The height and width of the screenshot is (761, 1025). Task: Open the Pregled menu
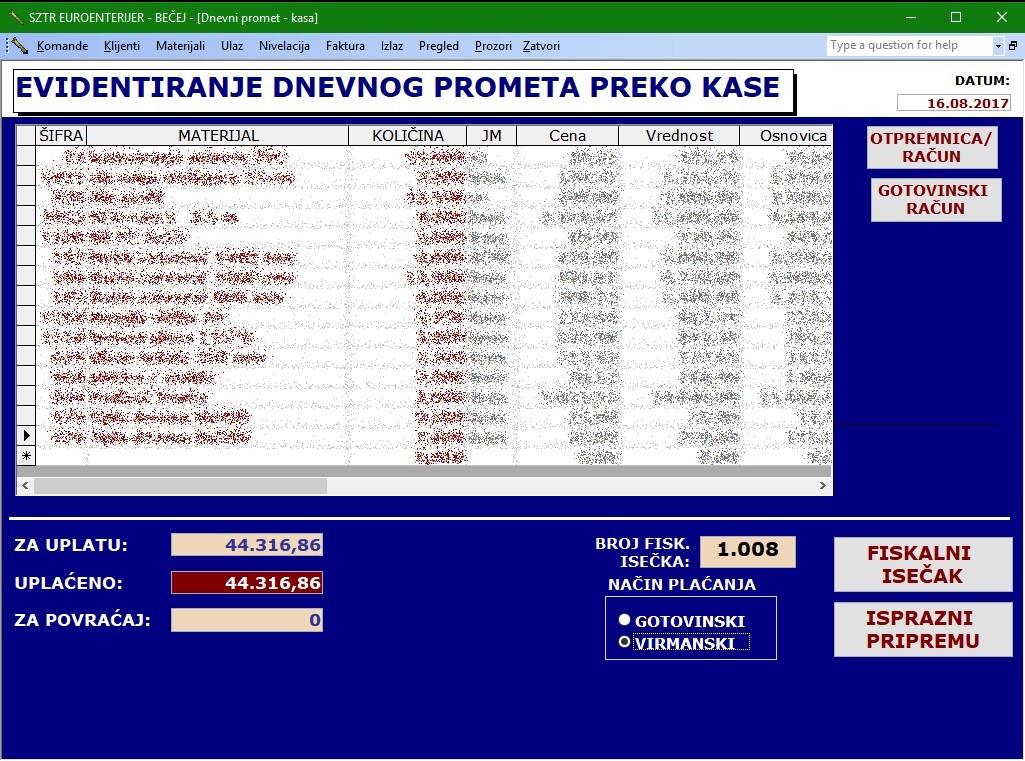439,46
